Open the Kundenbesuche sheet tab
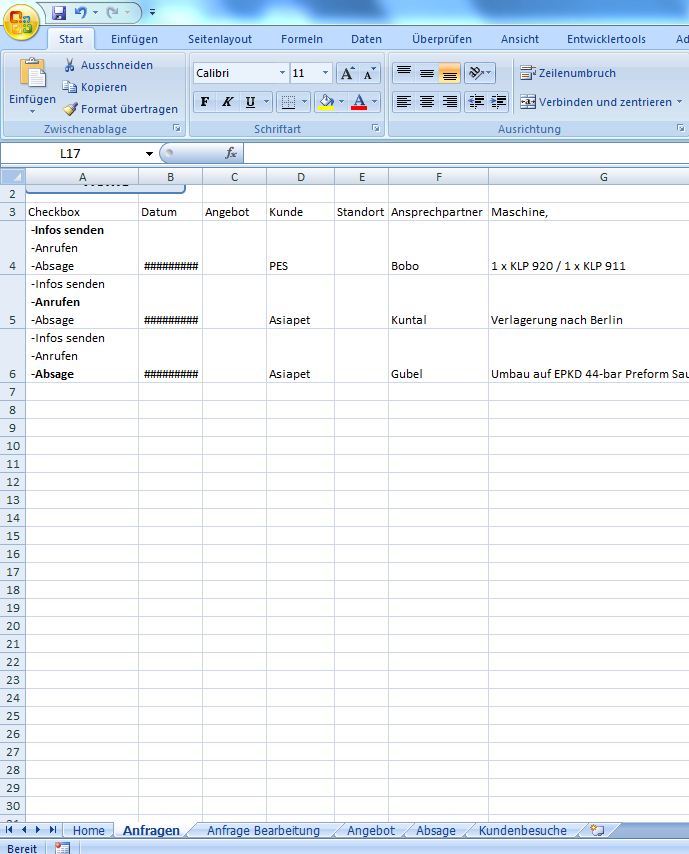The height and width of the screenshot is (854, 689). [522, 831]
